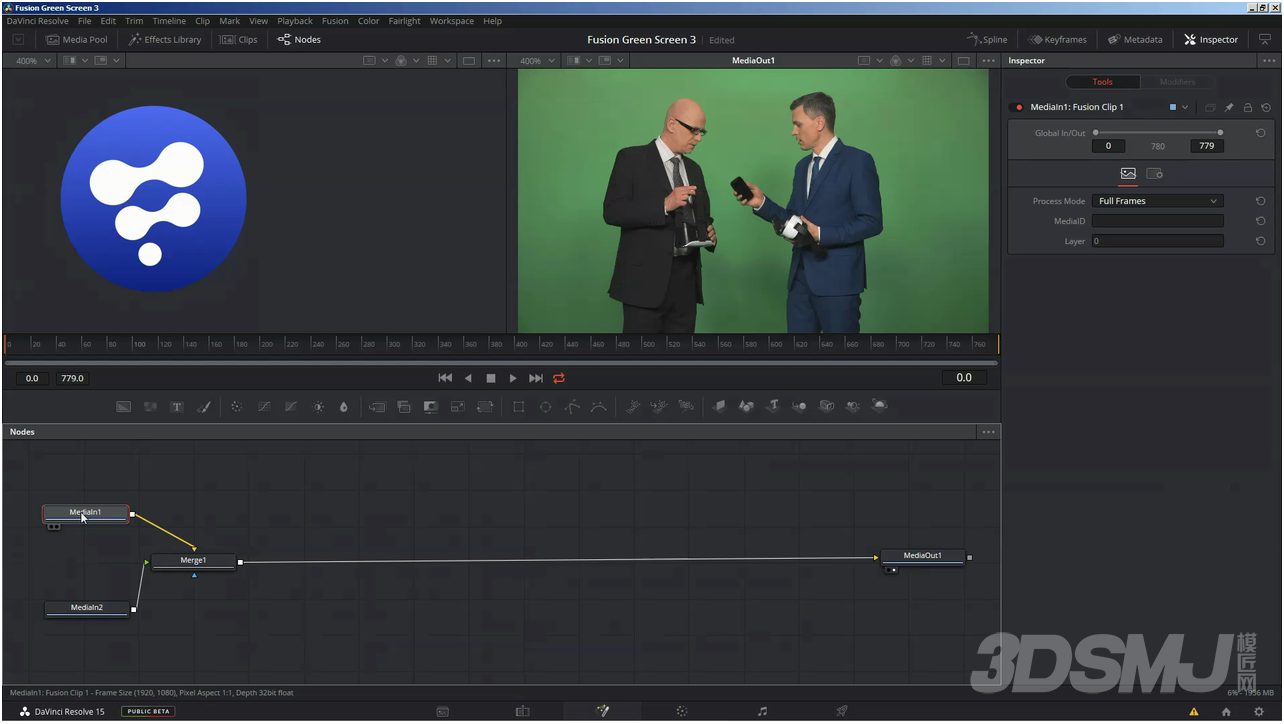1284x724 pixels.
Task: Toggle loop playback
Action: tap(559, 378)
